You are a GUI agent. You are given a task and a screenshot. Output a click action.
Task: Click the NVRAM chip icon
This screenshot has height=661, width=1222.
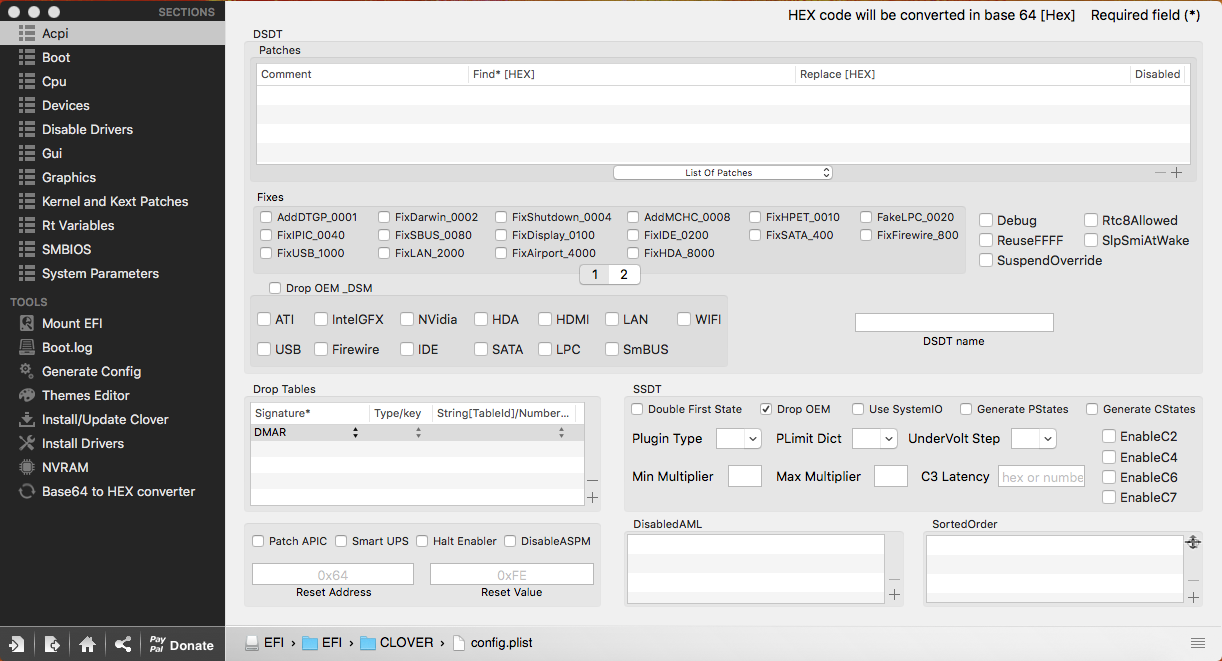coord(27,467)
